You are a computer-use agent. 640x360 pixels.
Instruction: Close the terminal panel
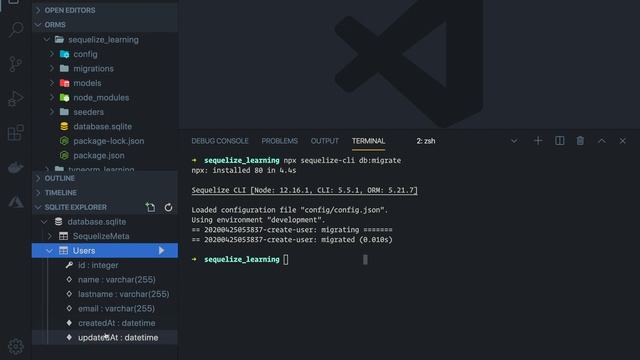tap(622, 141)
